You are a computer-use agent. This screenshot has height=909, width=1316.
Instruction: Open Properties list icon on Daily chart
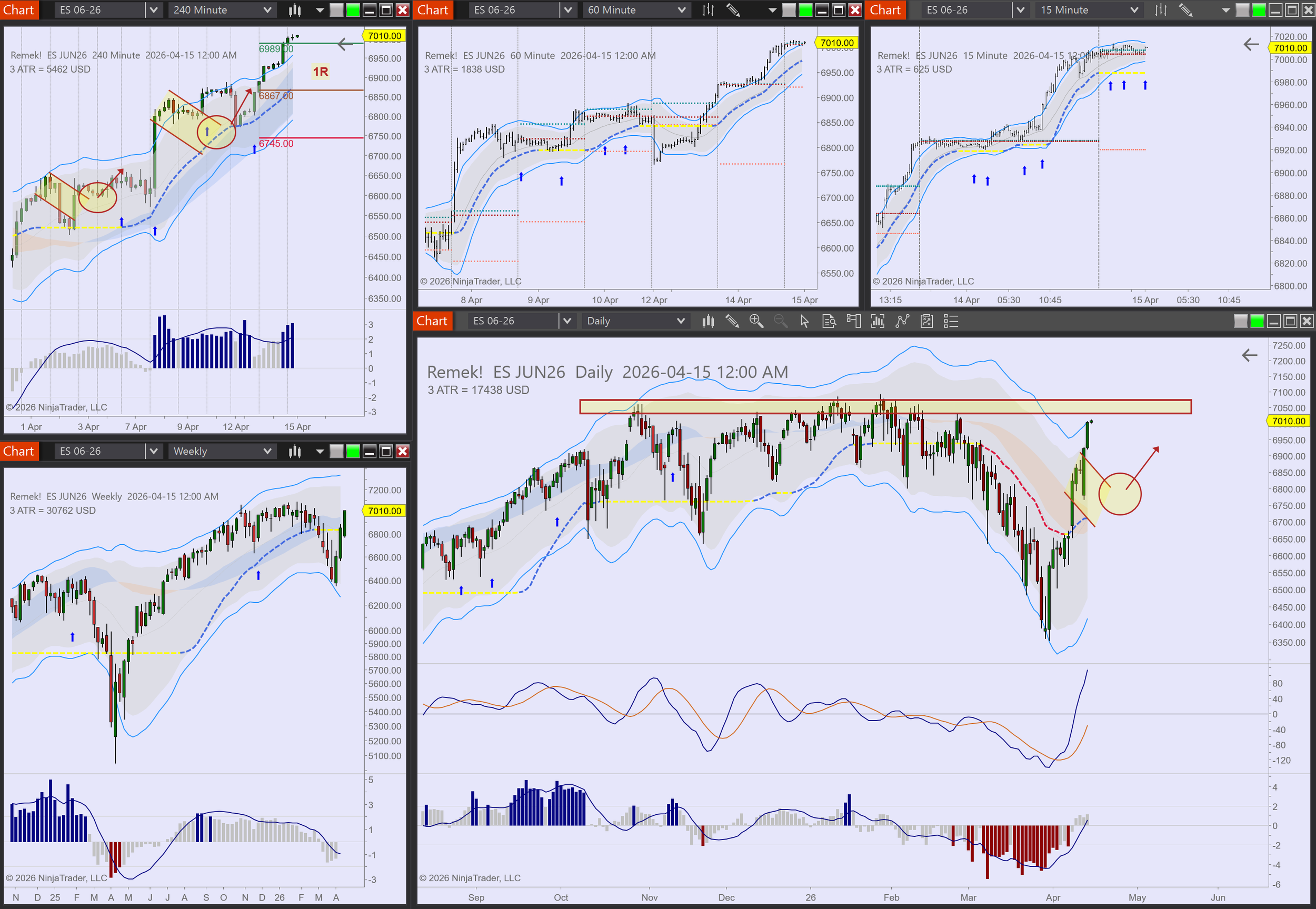pos(951,321)
